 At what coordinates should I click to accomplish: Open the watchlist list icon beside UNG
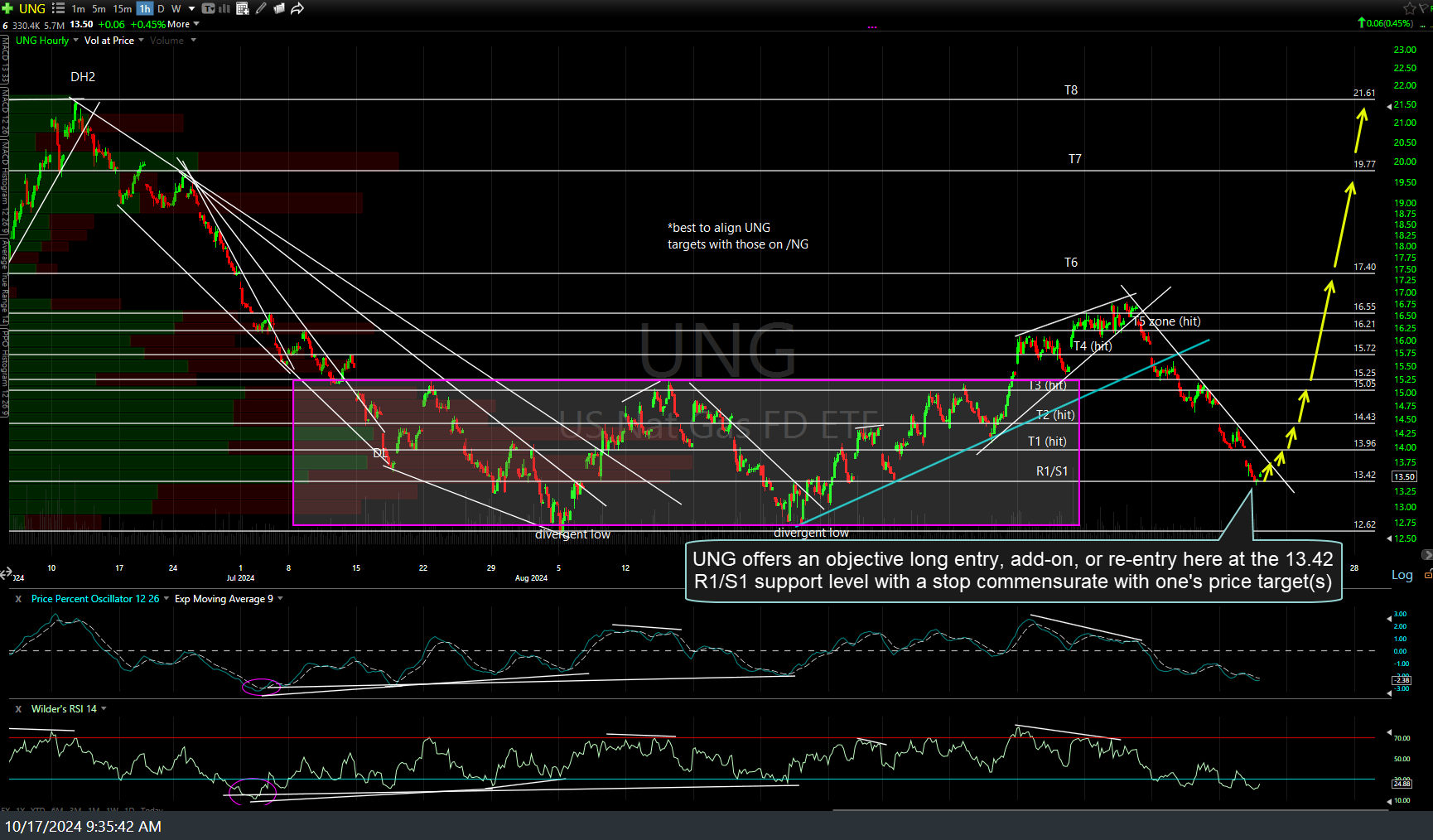pyautogui.click(x=58, y=8)
